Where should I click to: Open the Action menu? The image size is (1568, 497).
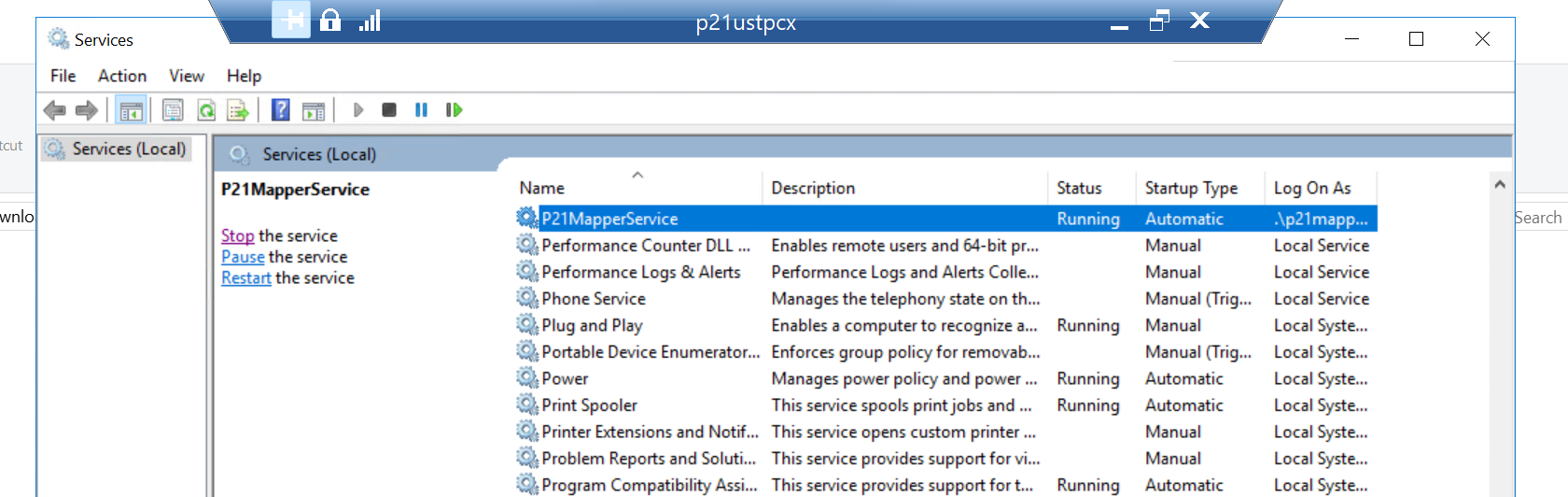click(122, 76)
